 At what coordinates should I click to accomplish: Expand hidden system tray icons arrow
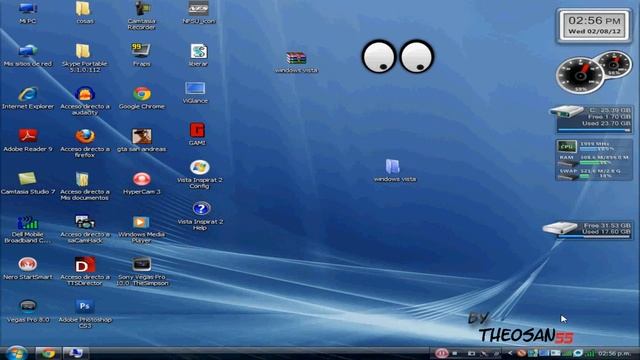coord(510,353)
